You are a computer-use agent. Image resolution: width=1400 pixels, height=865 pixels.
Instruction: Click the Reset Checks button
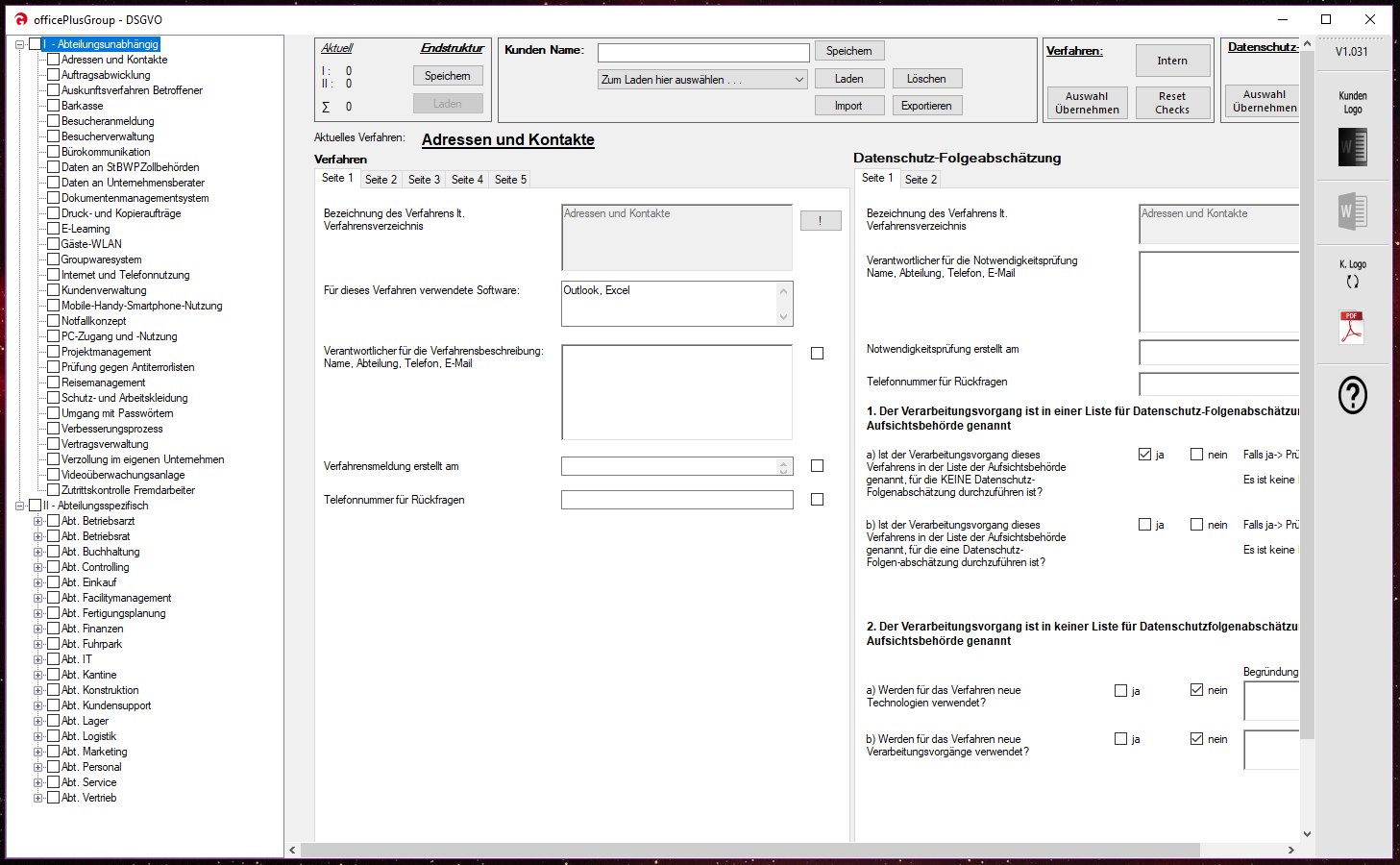point(1172,103)
